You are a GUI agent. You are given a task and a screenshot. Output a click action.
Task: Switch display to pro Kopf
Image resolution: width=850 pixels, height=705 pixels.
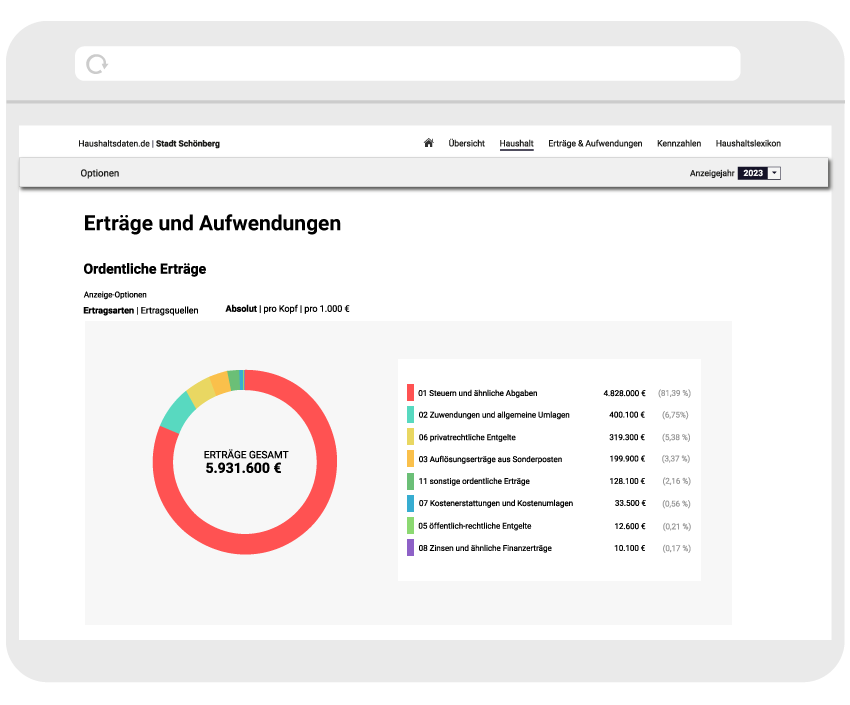point(280,309)
